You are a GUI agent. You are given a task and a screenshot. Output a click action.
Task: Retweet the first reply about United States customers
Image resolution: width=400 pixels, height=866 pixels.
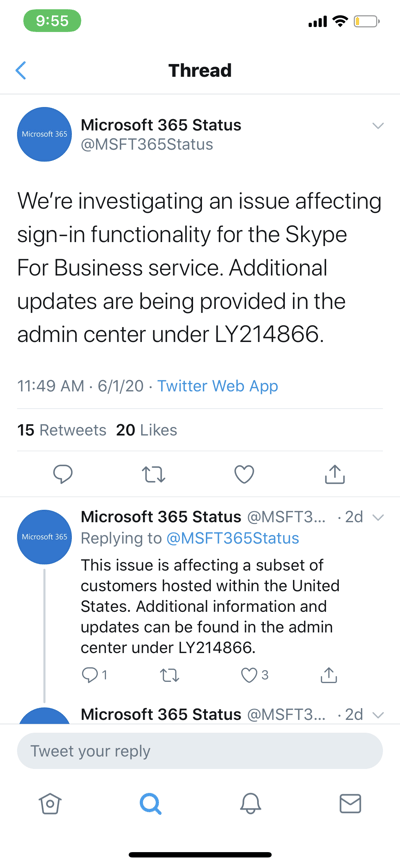point(169,675)
